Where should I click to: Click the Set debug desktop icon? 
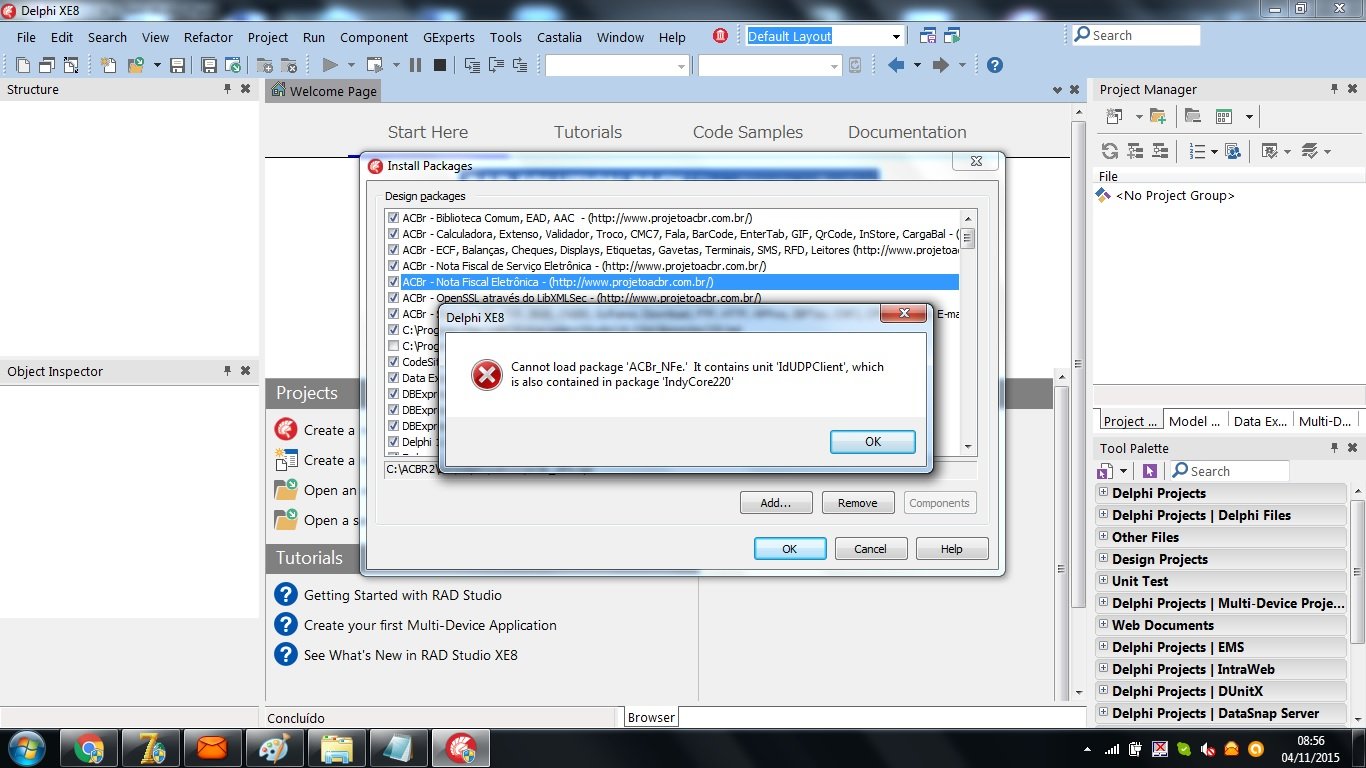click(951, 36)
